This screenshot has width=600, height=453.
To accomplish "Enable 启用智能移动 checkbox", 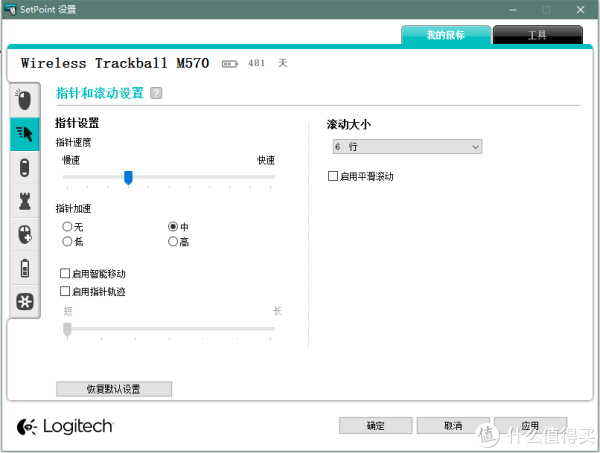I will [x=65, y=273].
